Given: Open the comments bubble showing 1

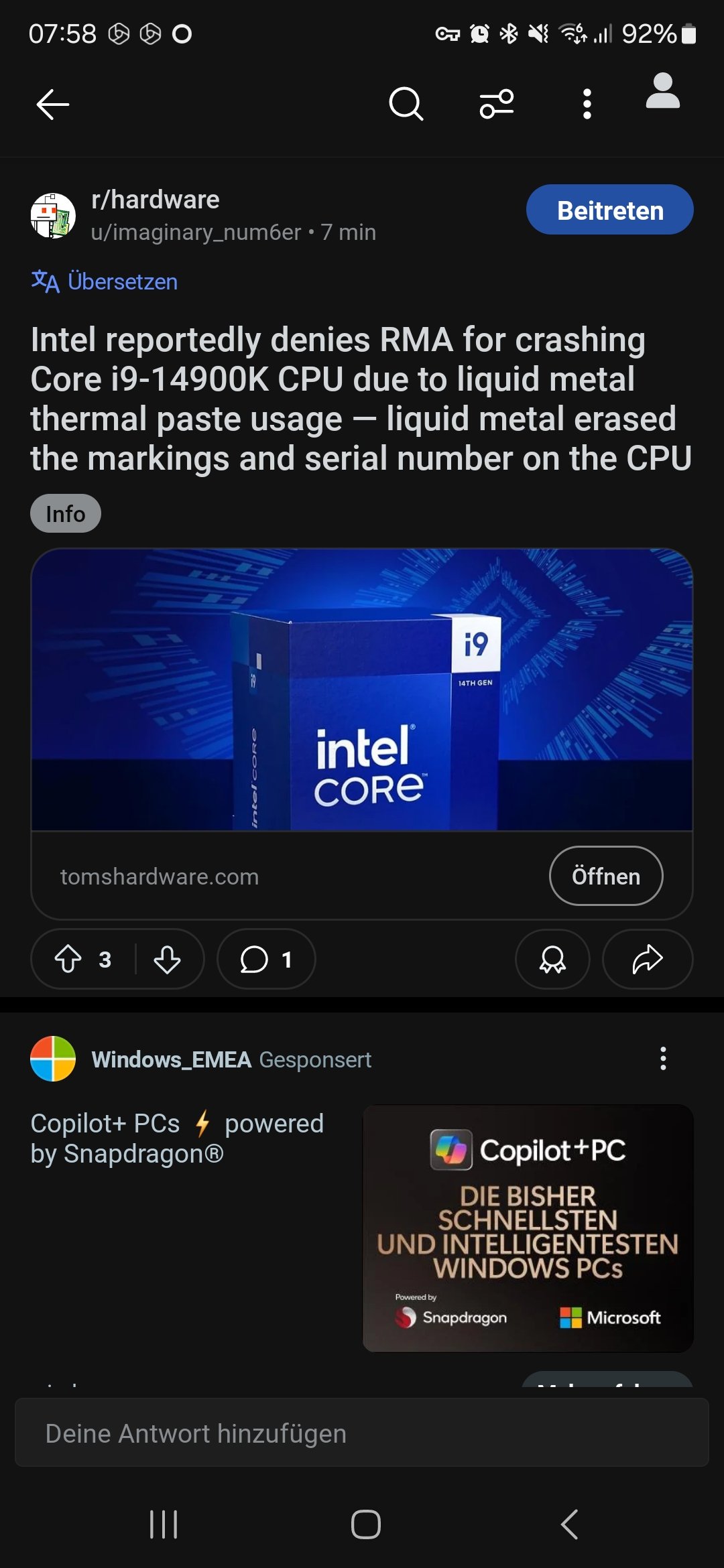Looking at the screenshot, I should 266,959.
